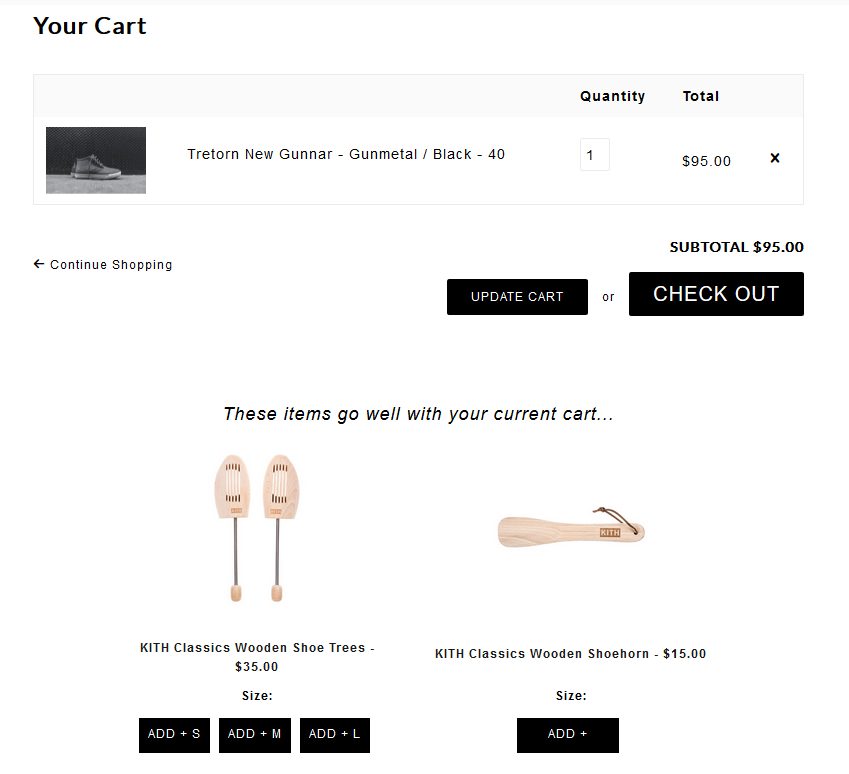Add size S shoe trees to cart
Viewport: 849px width, 774px height.
point(174,734)
